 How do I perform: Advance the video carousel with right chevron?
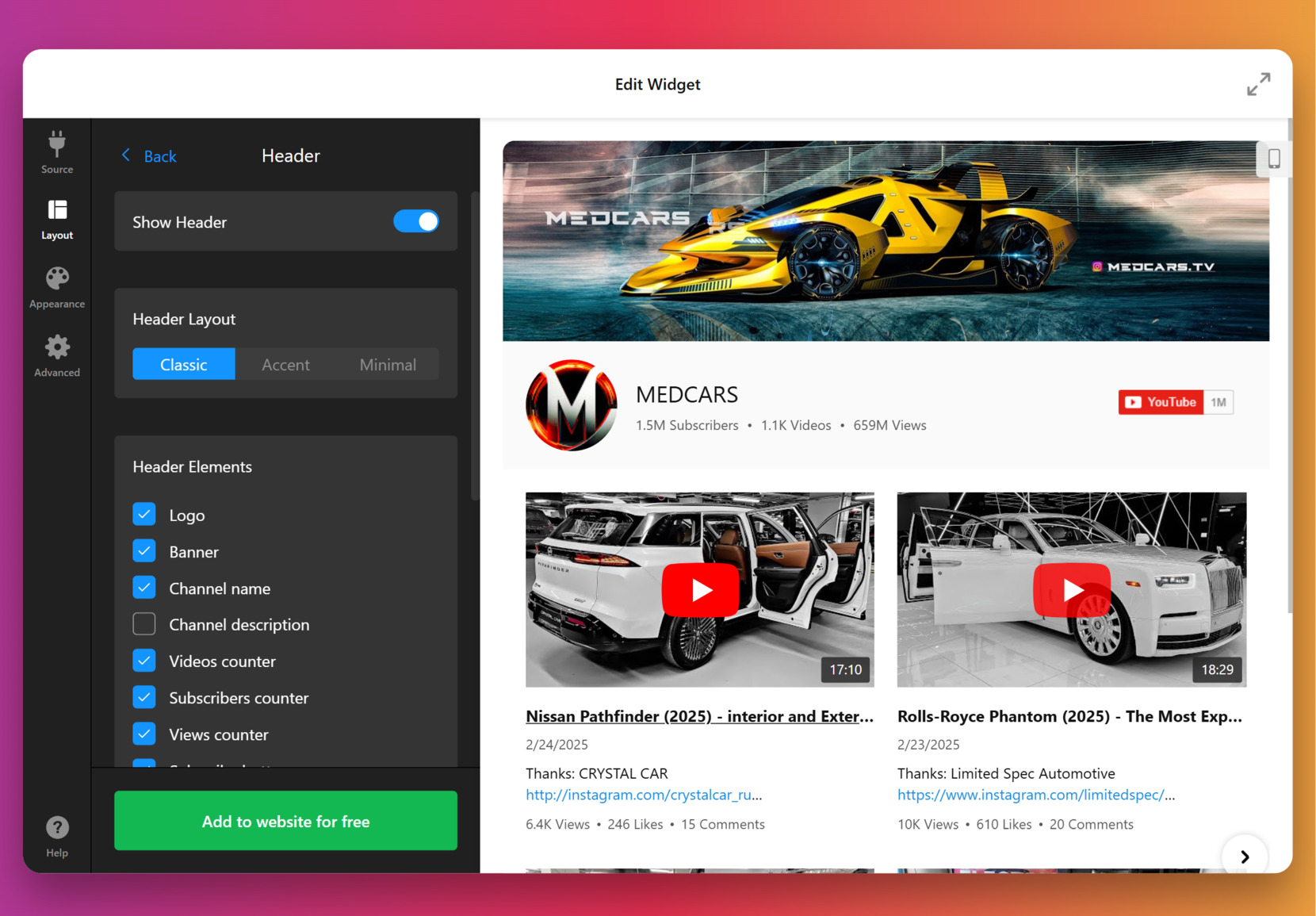point(1244,857)
